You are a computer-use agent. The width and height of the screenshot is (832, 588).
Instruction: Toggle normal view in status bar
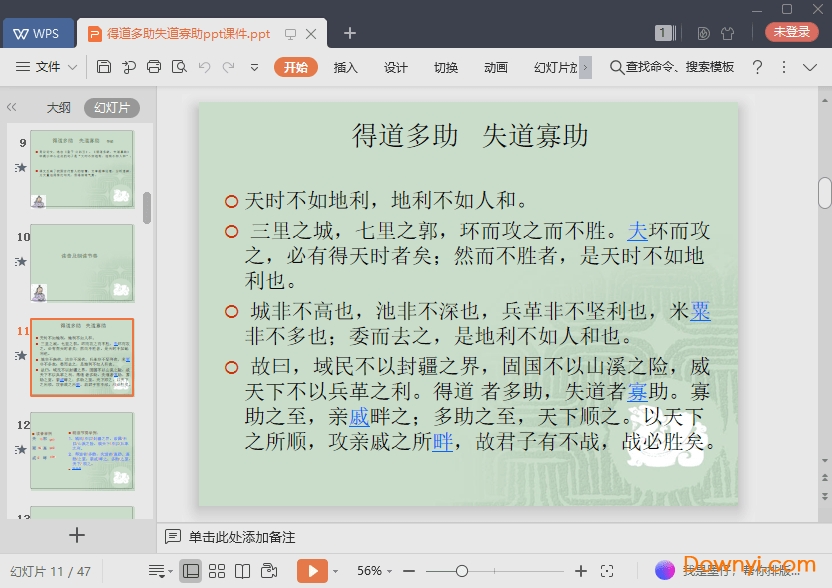190,571
